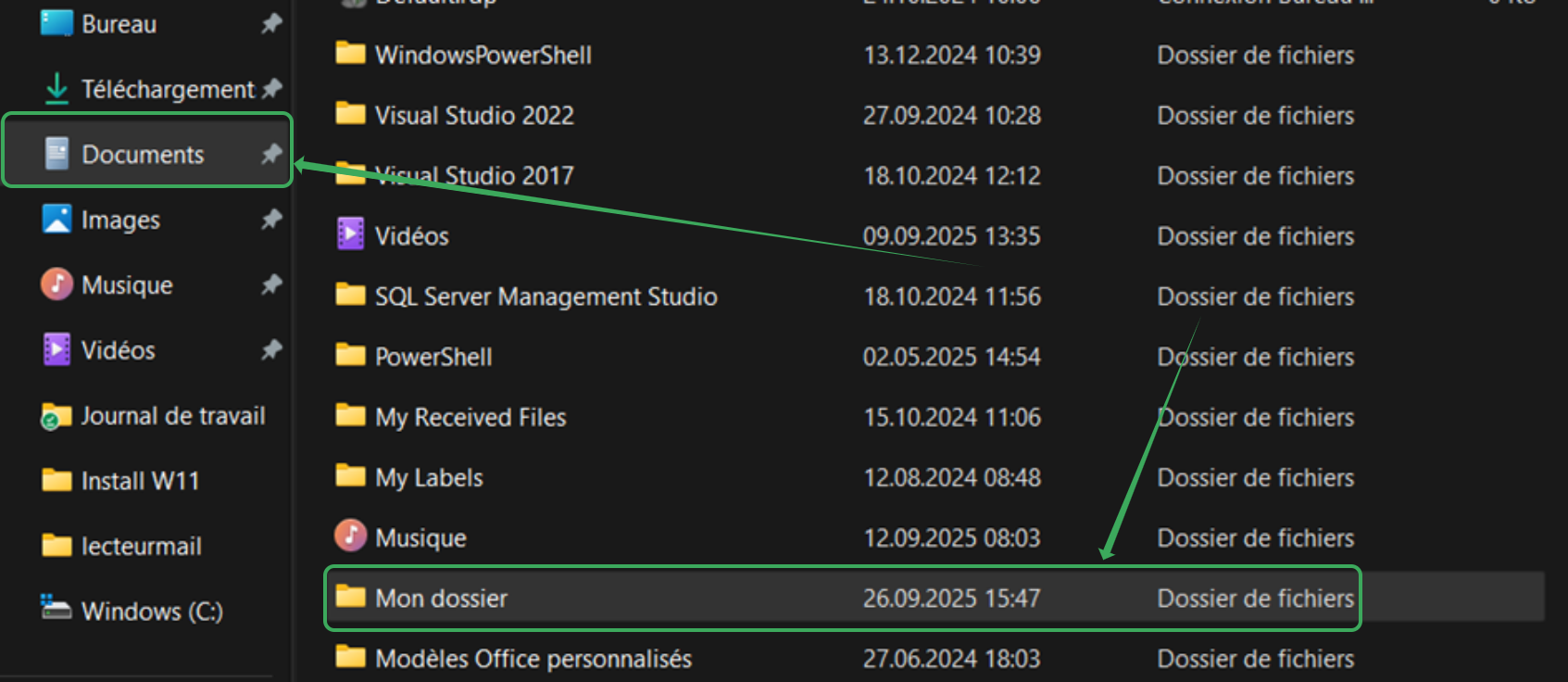Click the My Received Files folder icon

[x=350, y=414]
